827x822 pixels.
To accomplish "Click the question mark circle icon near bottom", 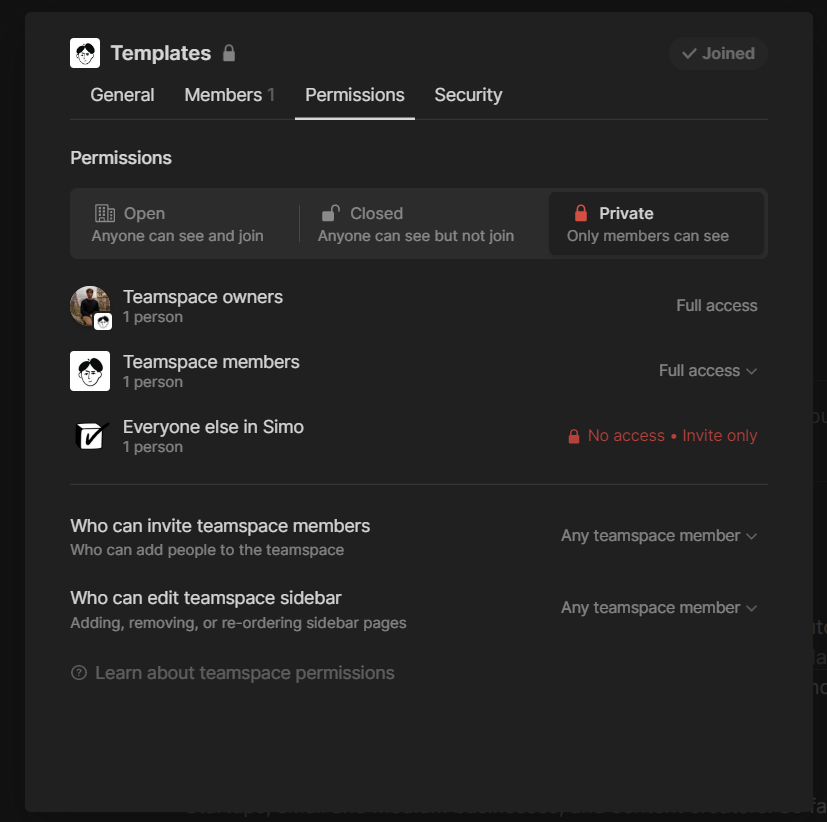I will [x=78, y=672].
